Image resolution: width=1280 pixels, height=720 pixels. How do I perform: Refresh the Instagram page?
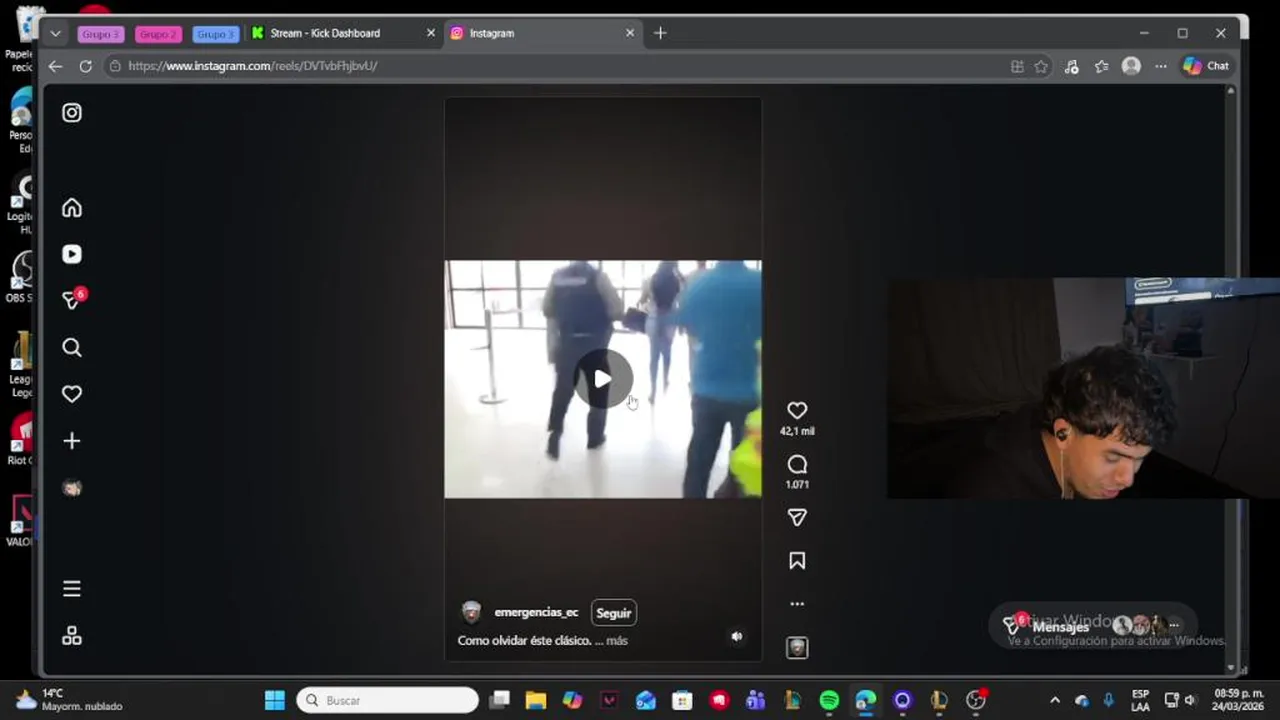(x=86, y=66)
